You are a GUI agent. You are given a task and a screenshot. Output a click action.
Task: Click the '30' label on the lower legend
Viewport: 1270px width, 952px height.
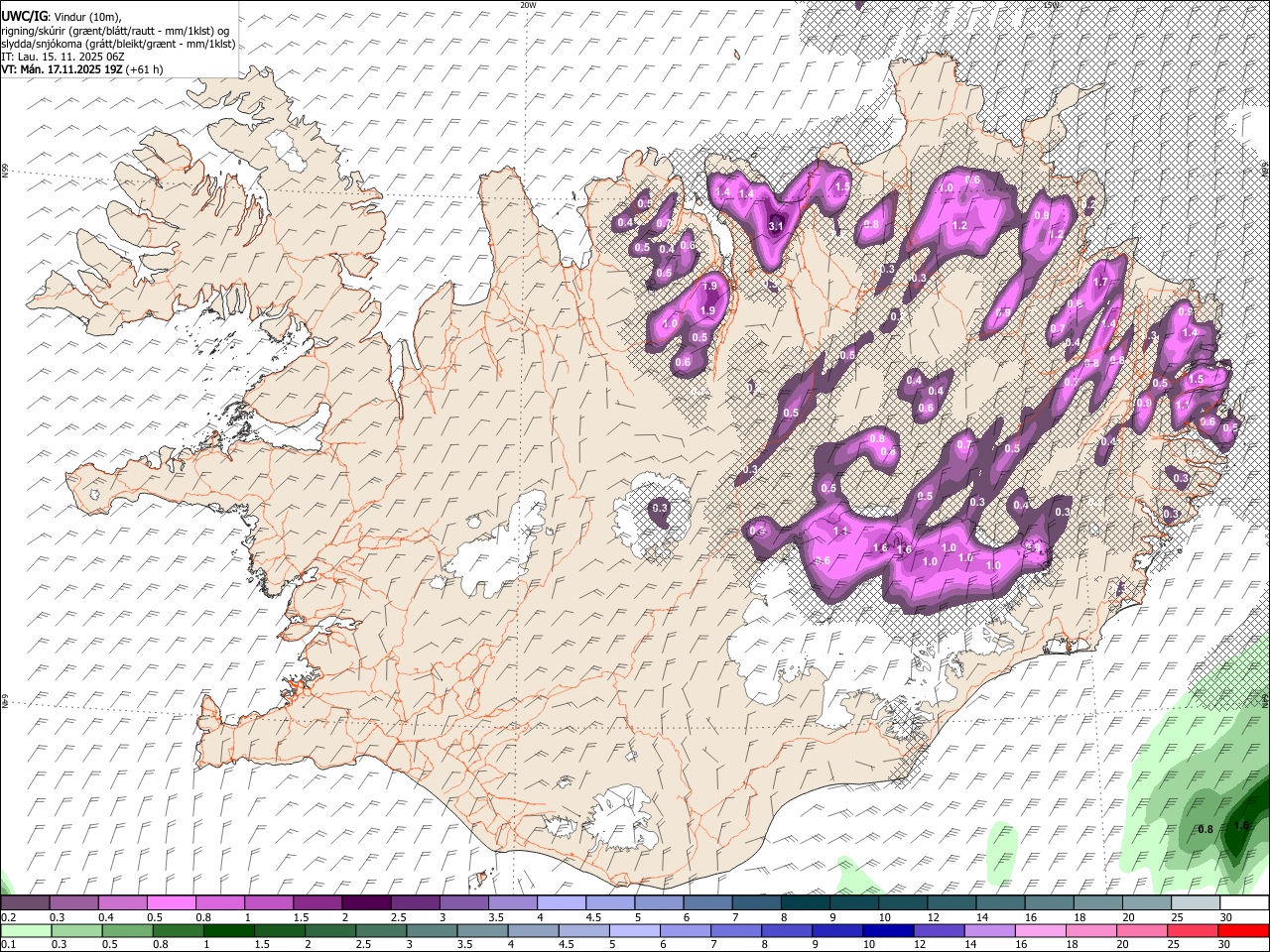[x=1225, y=944]
